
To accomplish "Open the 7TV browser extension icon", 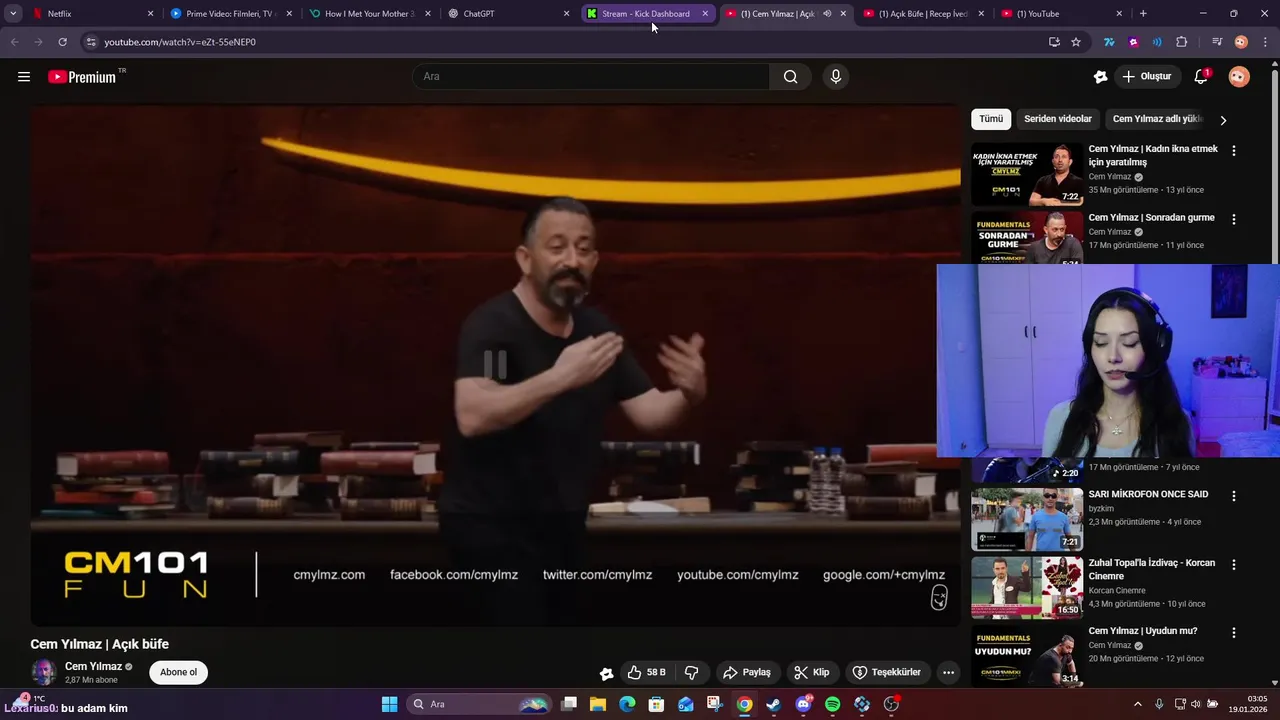I will point(1109,42).
